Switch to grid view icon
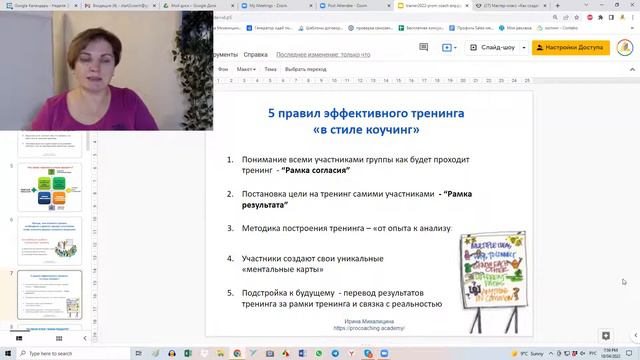This screenshot has width=640, height=360. point(59,338)
